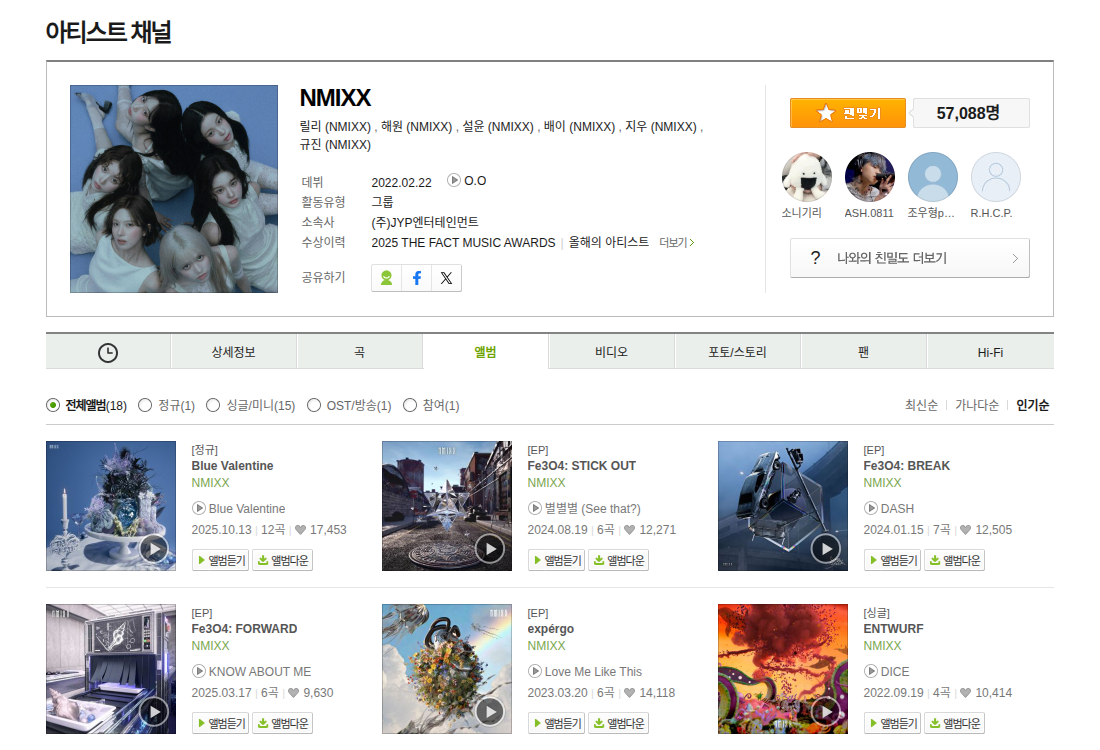Switch to 팬 tab

point(864,352)
